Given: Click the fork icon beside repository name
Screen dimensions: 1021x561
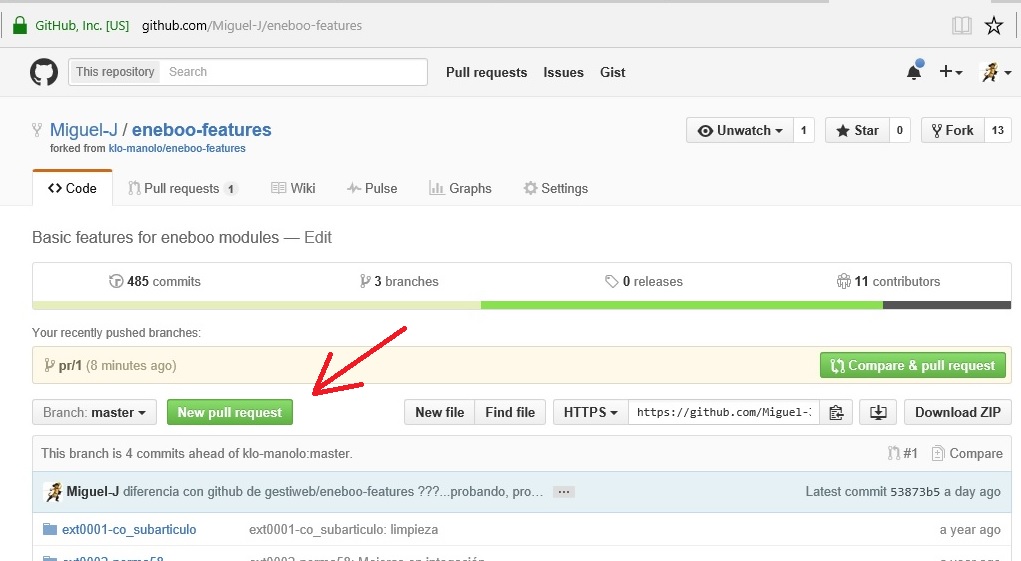Looking at the screenshot, I should point(37,130).
